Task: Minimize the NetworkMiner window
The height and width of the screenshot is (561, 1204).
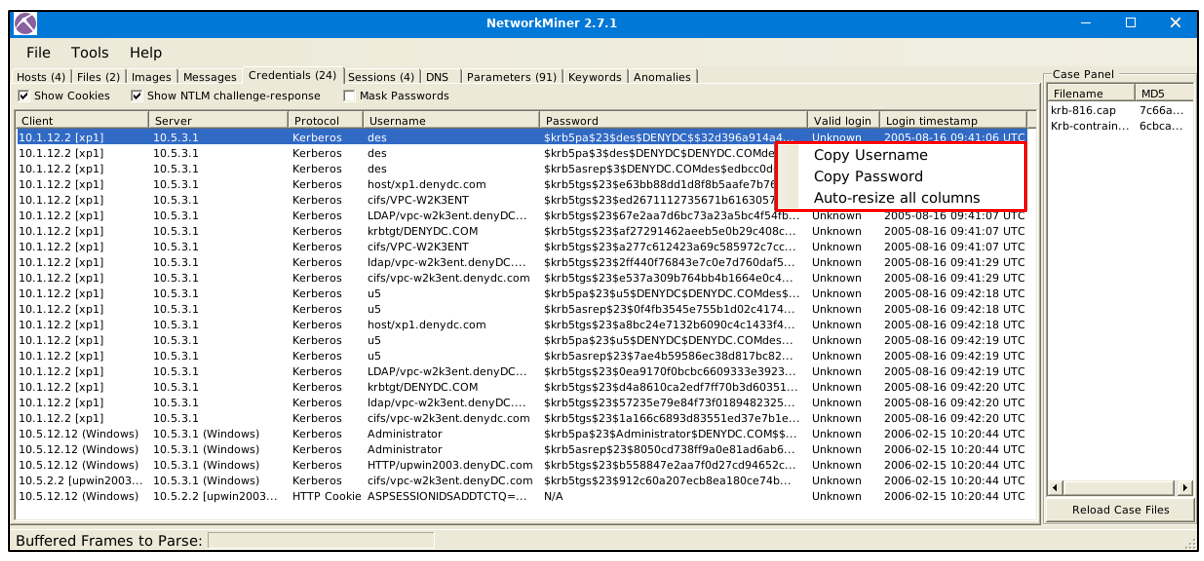Action: pyautogui.click(x=1085, y=23)
